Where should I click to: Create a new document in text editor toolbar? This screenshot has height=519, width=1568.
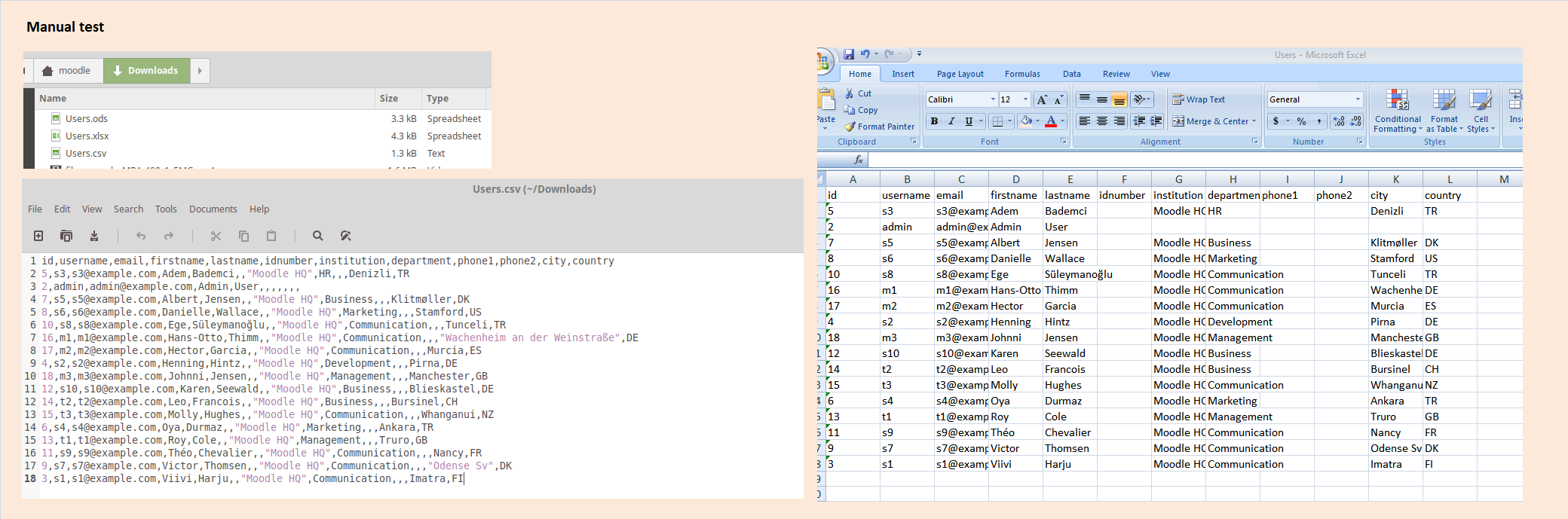[x=38, y=236]
